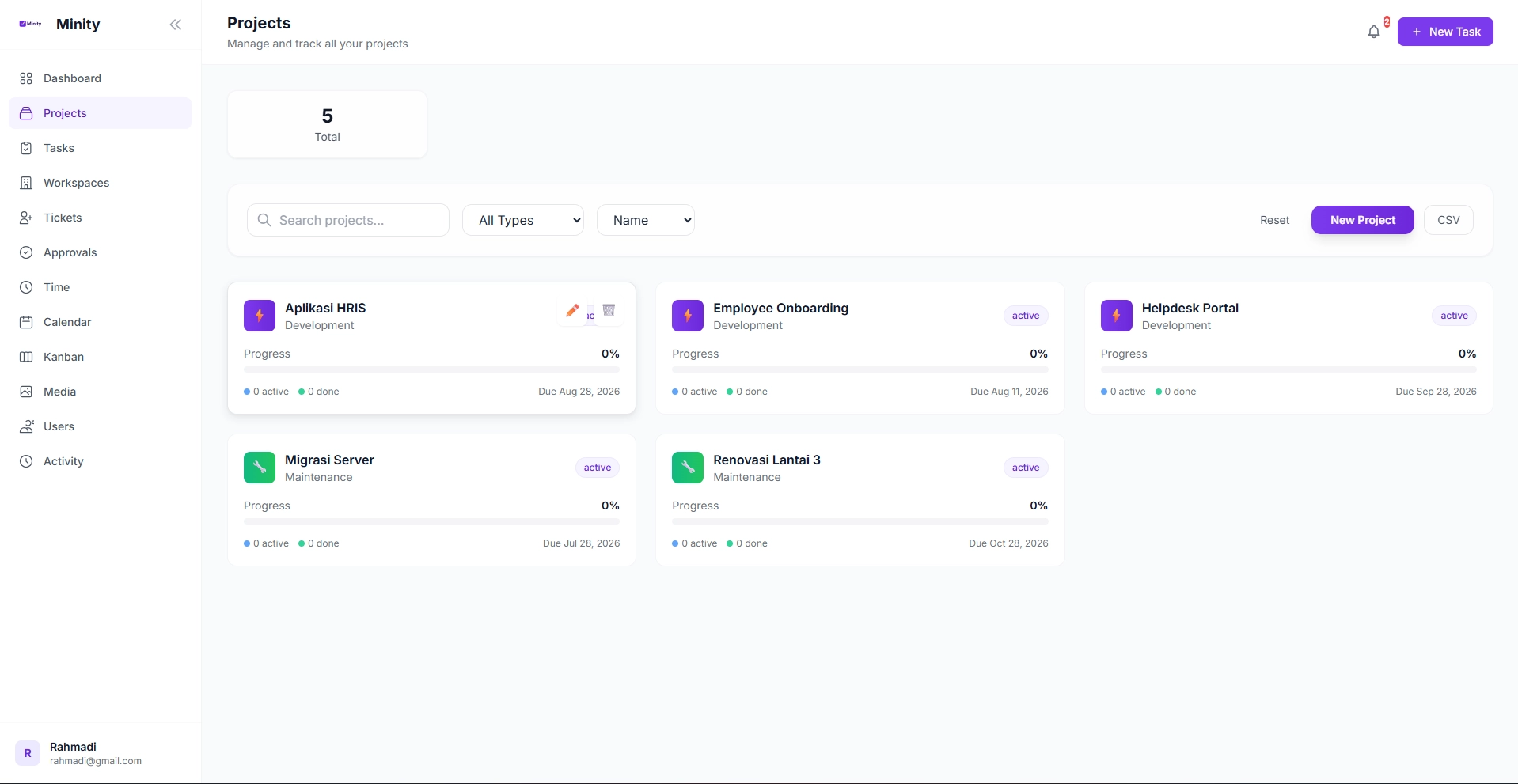
Task: Click active badge on Helpdesk Portal
Action: [x=1454, y=316]
